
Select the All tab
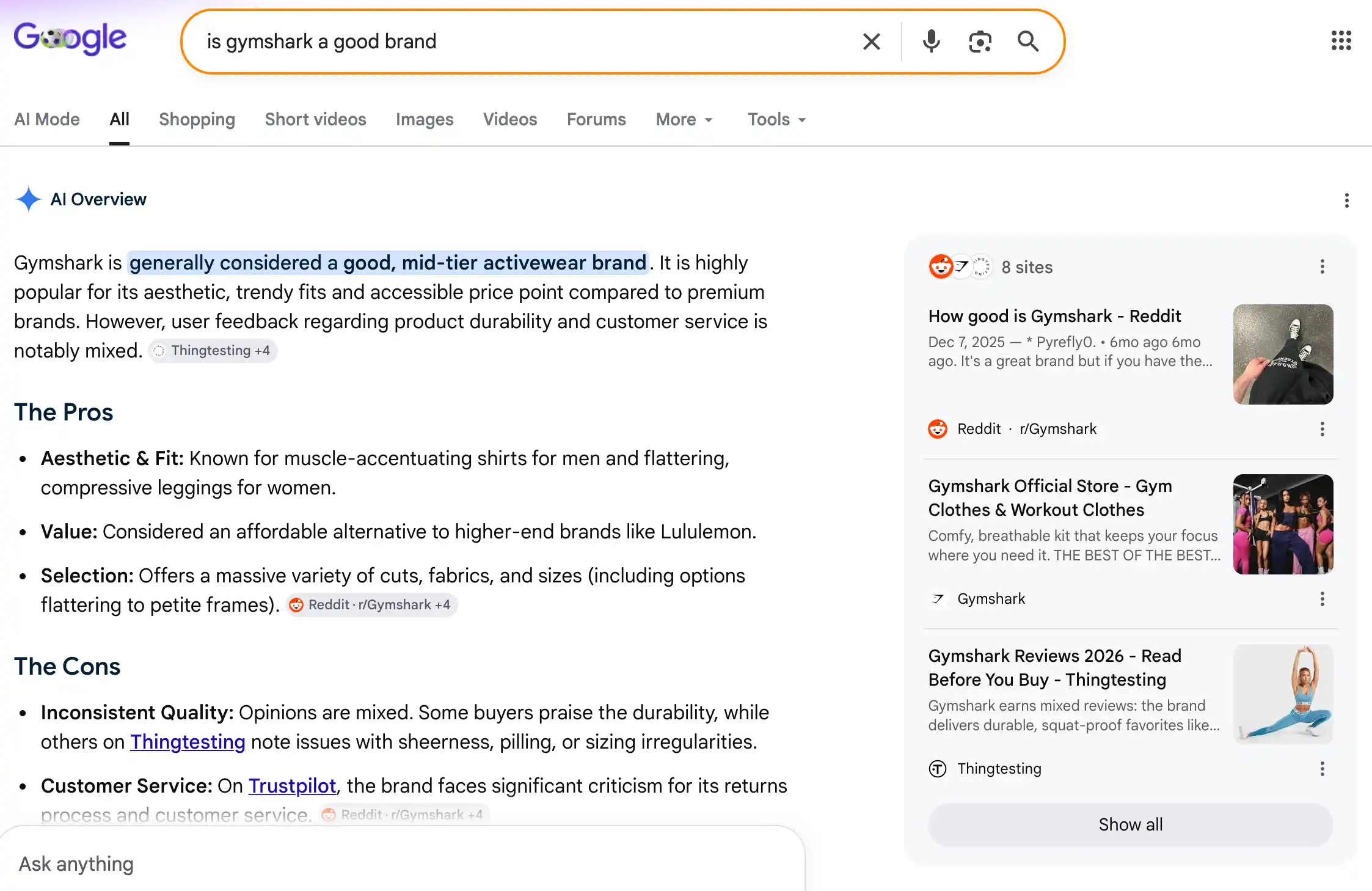(119, 119)
